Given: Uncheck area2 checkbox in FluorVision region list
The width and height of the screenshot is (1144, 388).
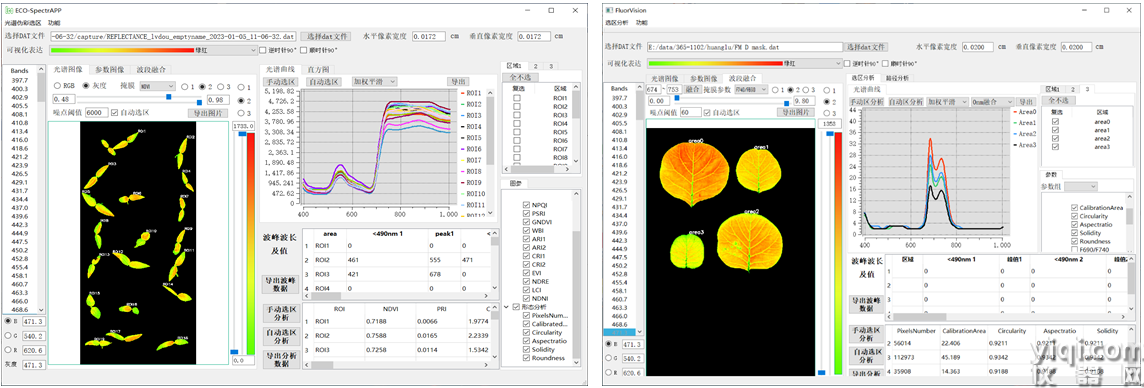Looking at the screenshot, I should [1055, 139].
